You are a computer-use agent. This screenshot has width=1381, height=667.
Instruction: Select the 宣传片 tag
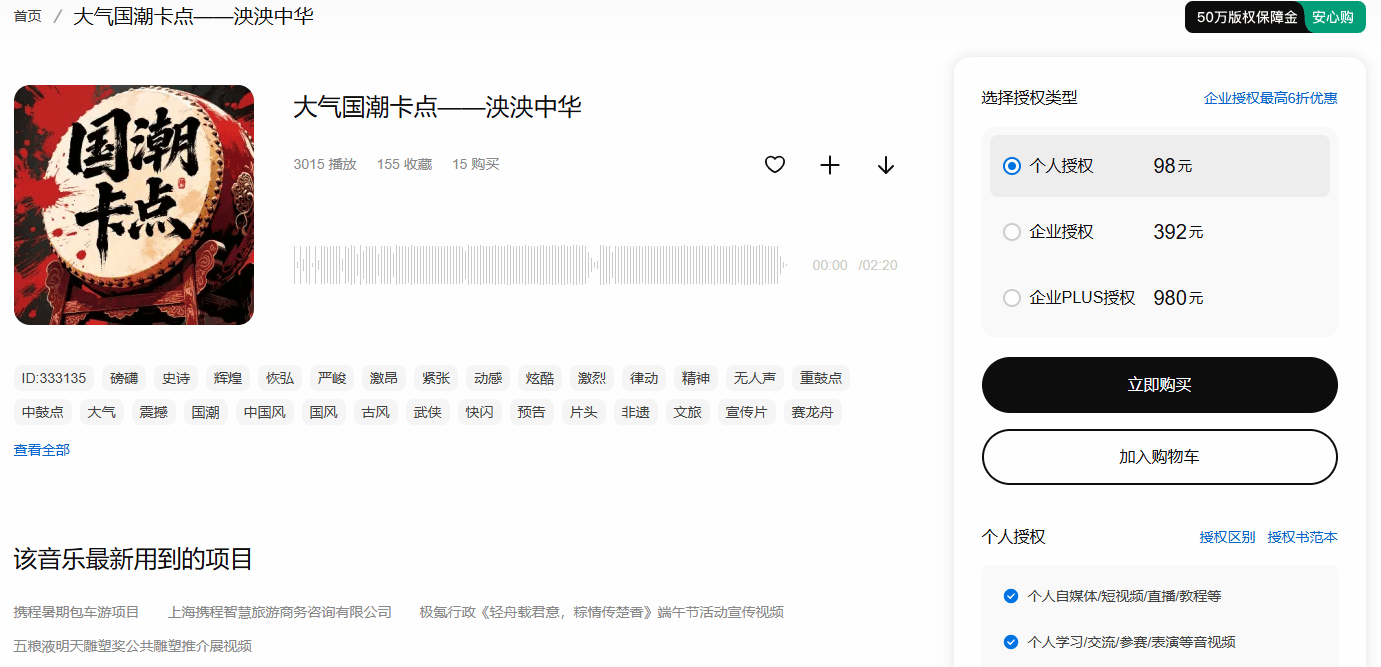pos(747,412)
